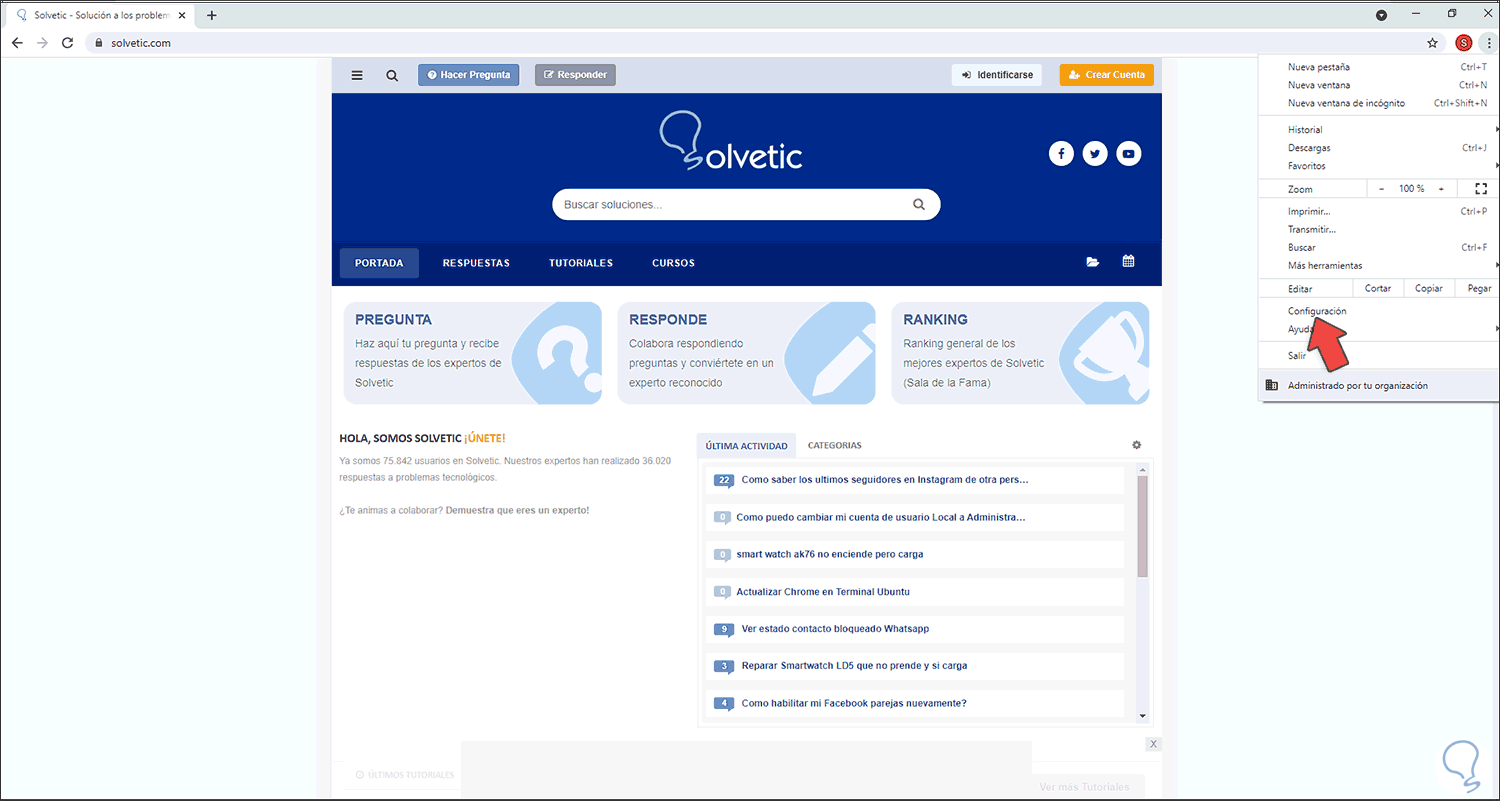Select Imprimir in the Chrome menu
The image size is (1500, 801).
pos(1379,212)
